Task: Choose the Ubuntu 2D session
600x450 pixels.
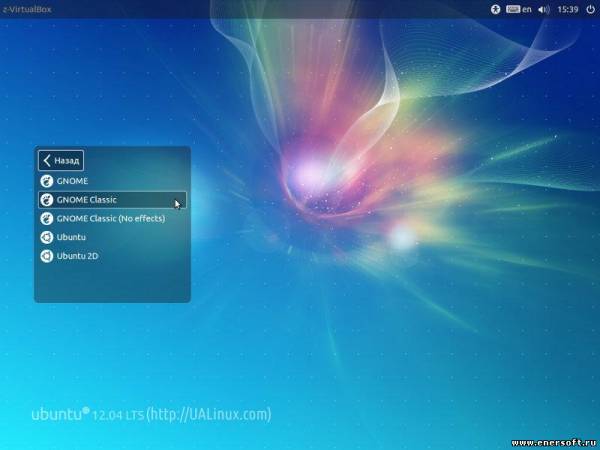Action: point(112,256)
